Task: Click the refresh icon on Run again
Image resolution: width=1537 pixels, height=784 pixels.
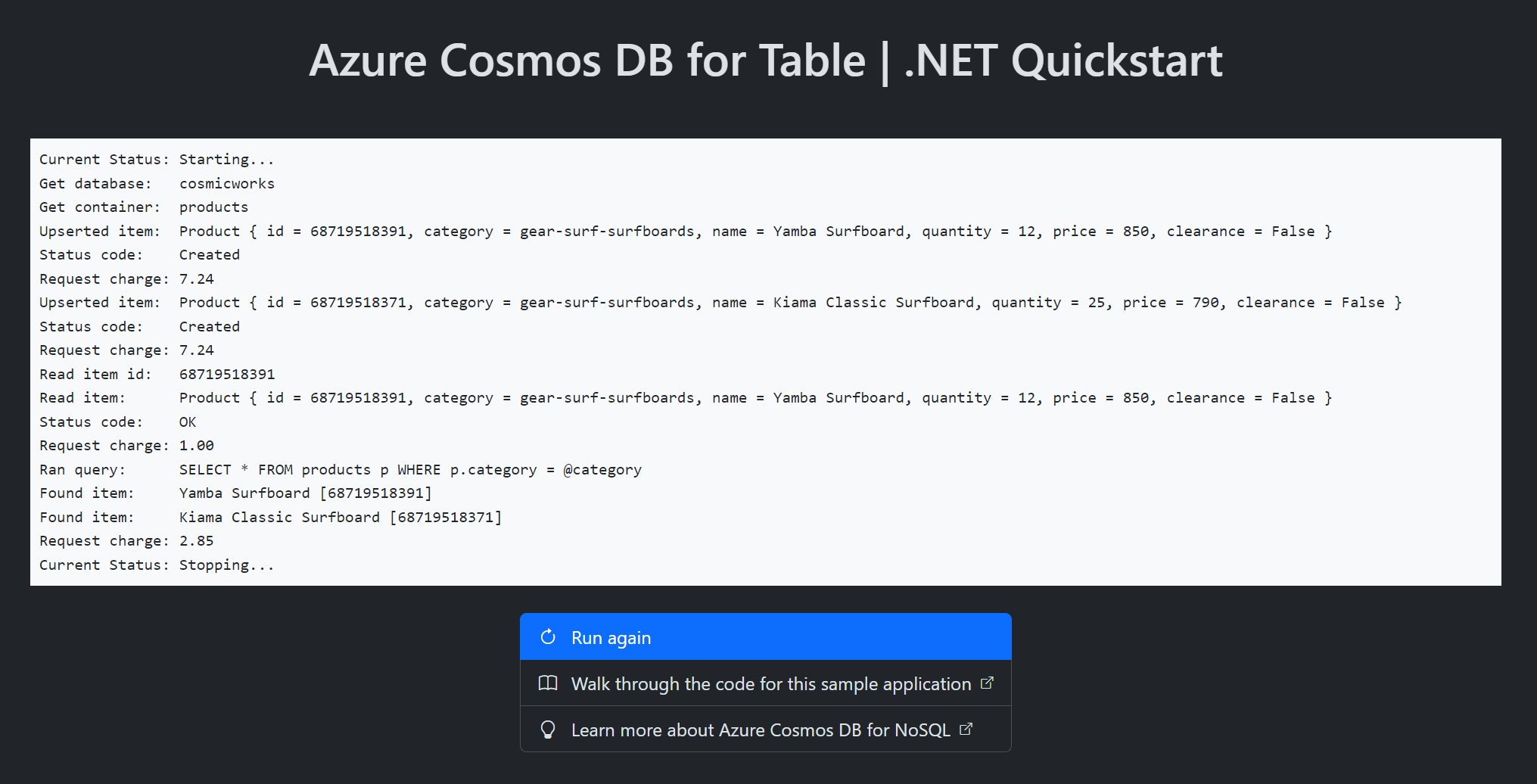Action: click(548, 637)
